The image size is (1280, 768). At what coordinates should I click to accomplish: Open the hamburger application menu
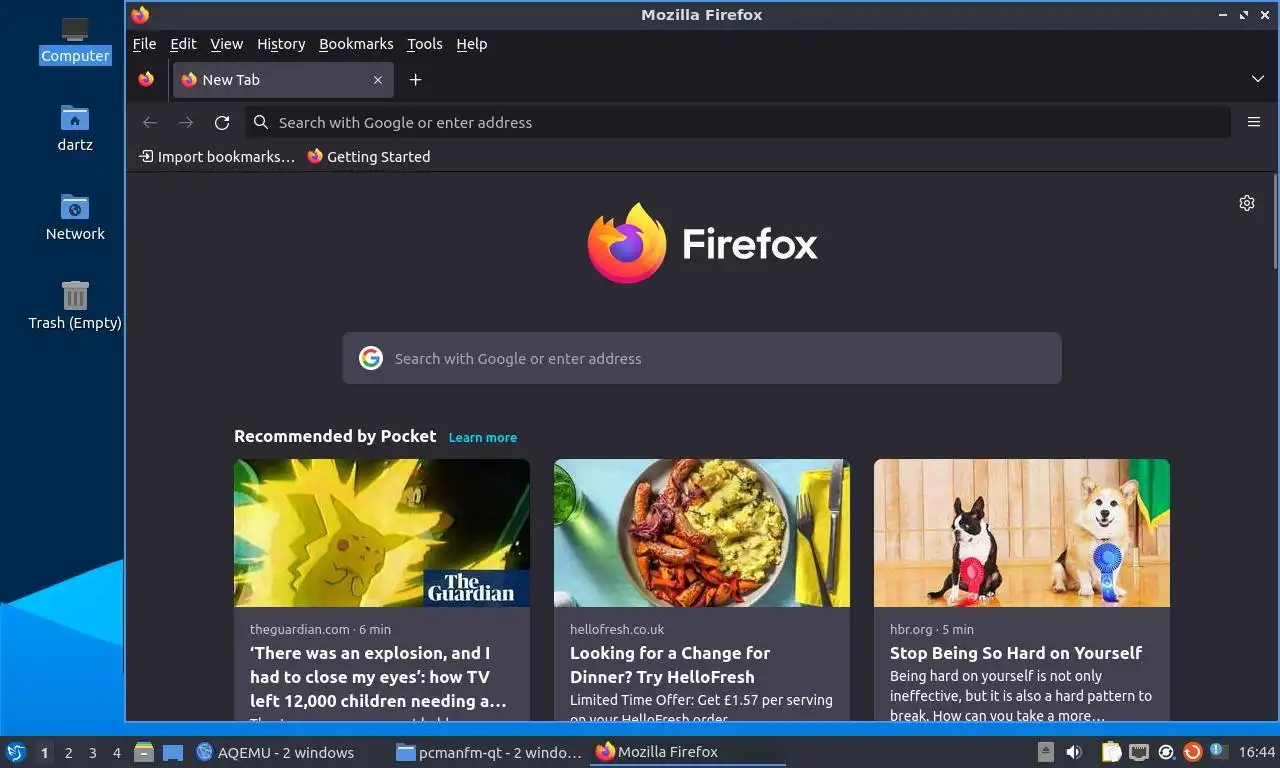pos(1254,122)
